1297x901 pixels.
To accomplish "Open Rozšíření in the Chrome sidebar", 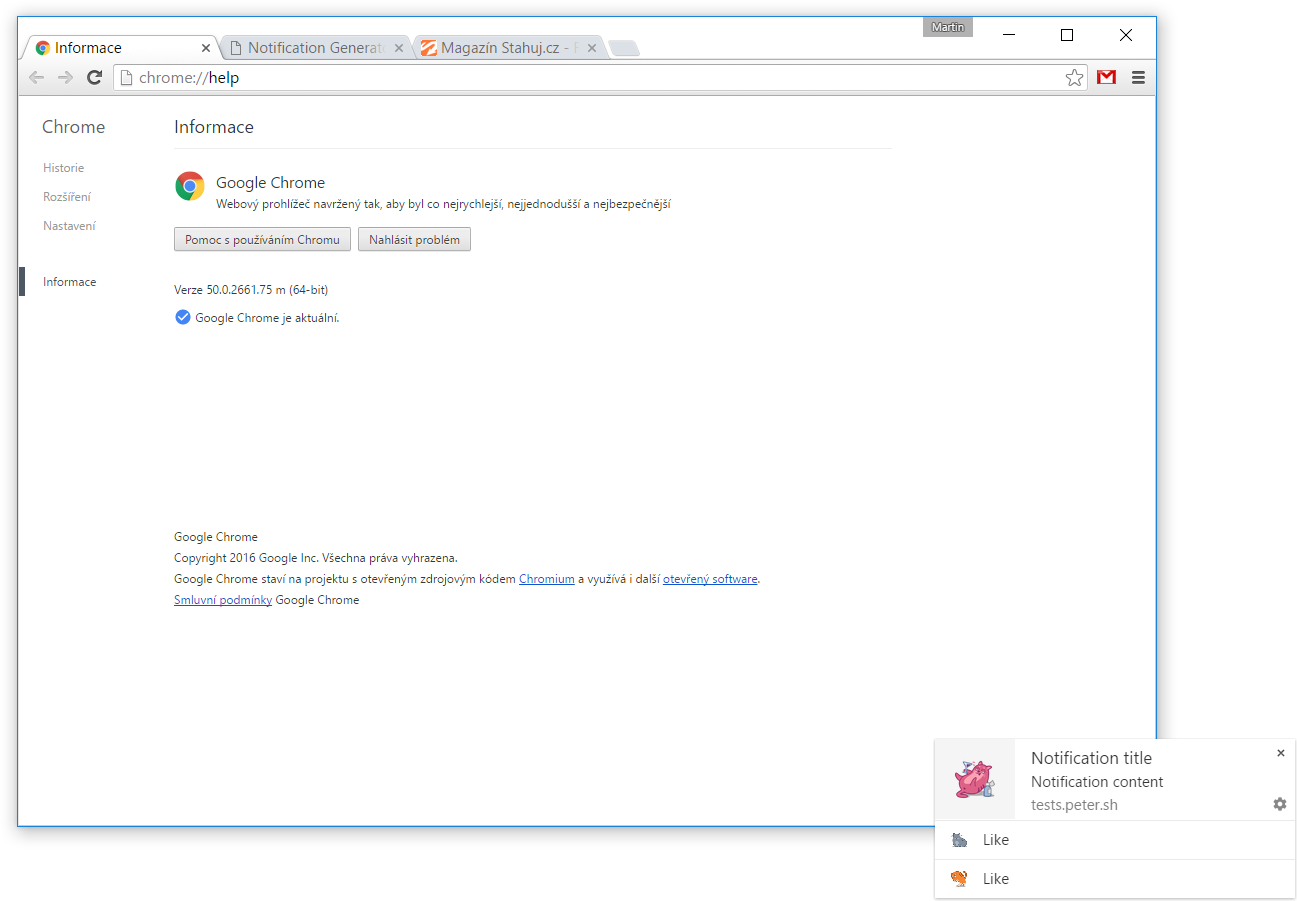I will (67, 197).
